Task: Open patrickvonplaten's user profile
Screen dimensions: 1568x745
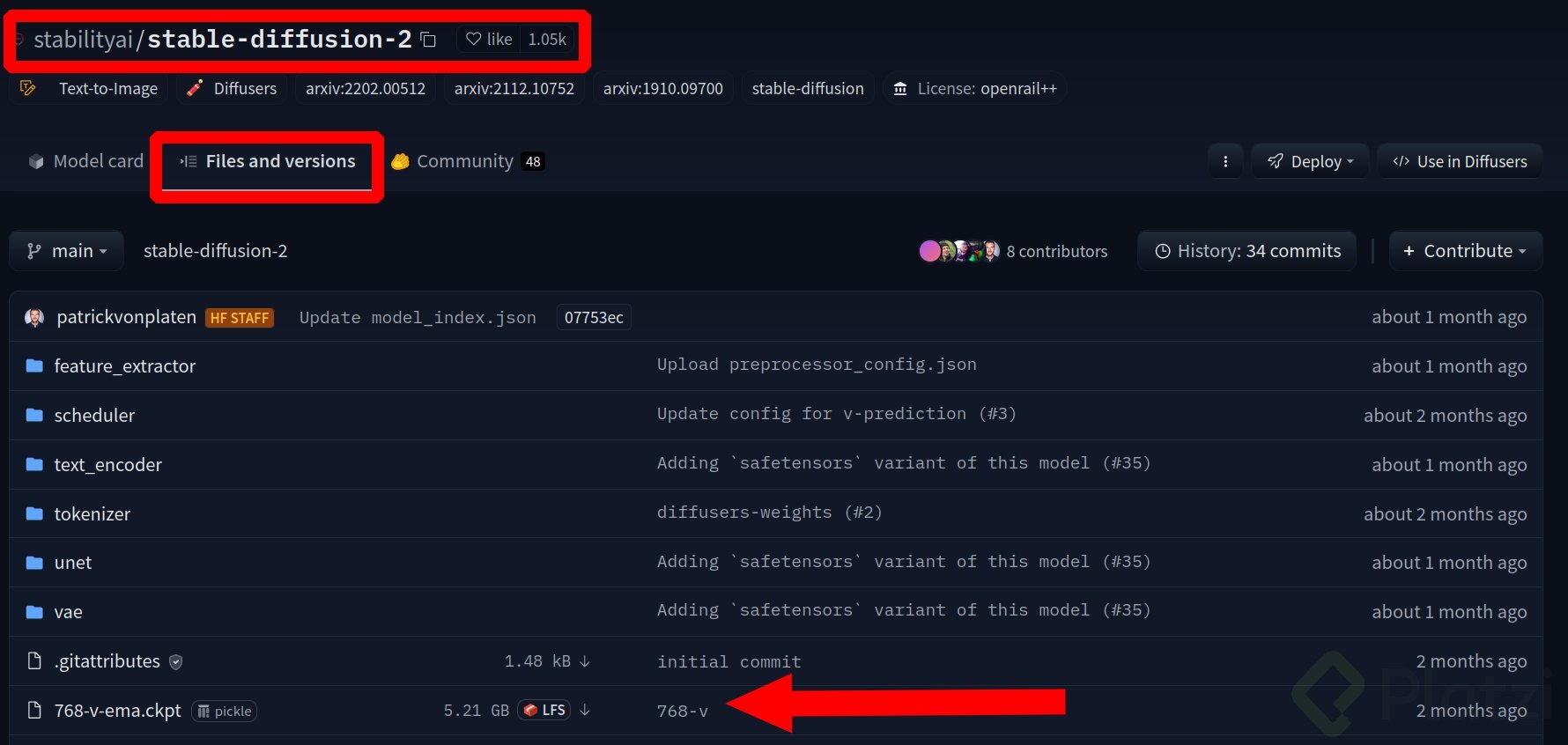Action: coord(126,317)
